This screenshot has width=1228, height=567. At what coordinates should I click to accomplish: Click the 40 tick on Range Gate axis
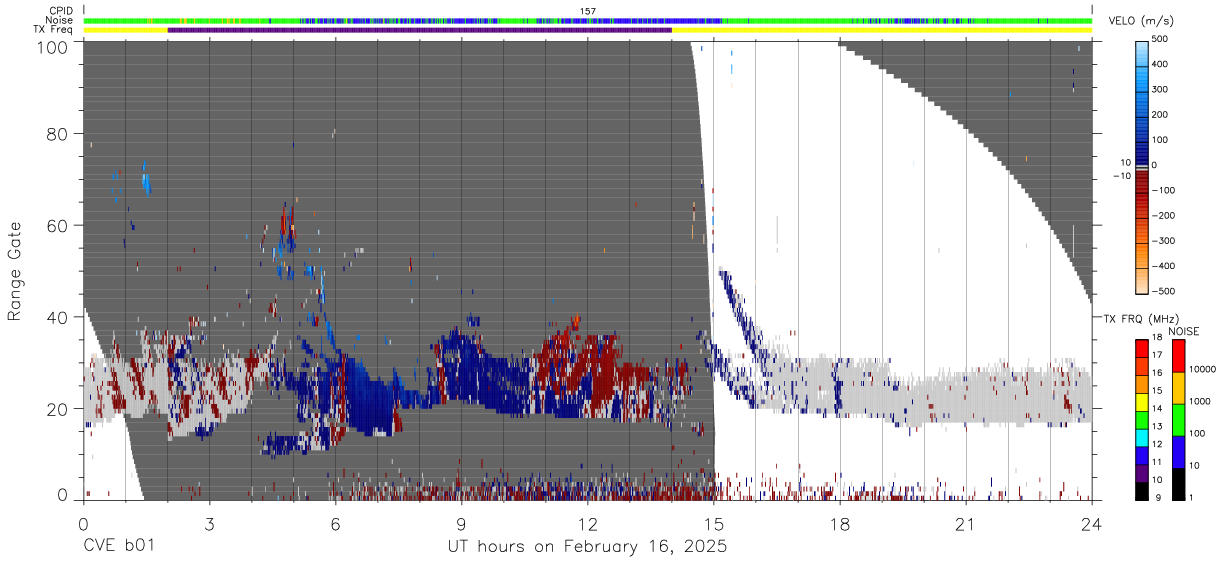point(56,317)
